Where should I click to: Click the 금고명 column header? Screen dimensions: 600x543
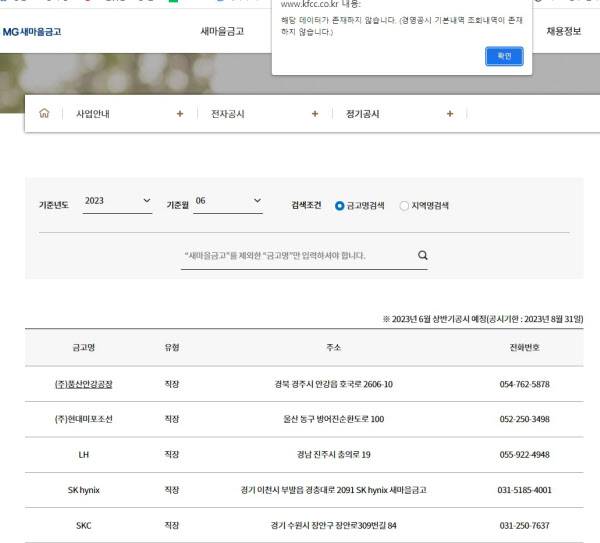tap(84, 347)
